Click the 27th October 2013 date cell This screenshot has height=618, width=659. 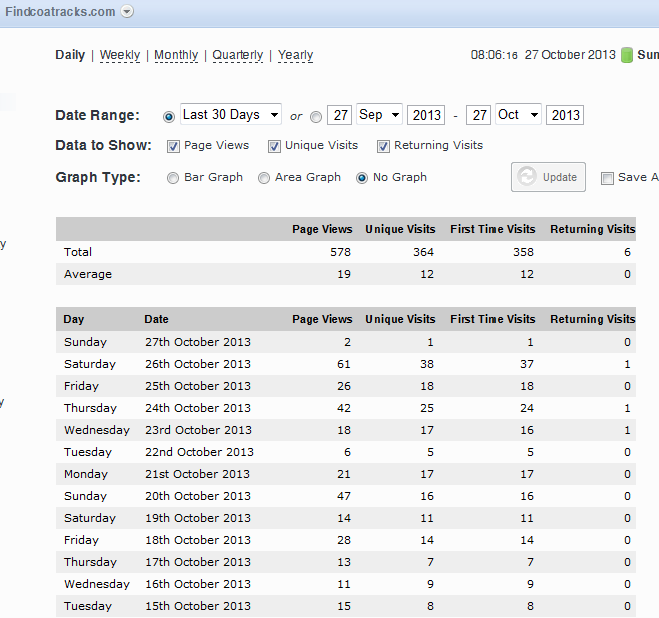pos(198,342)
